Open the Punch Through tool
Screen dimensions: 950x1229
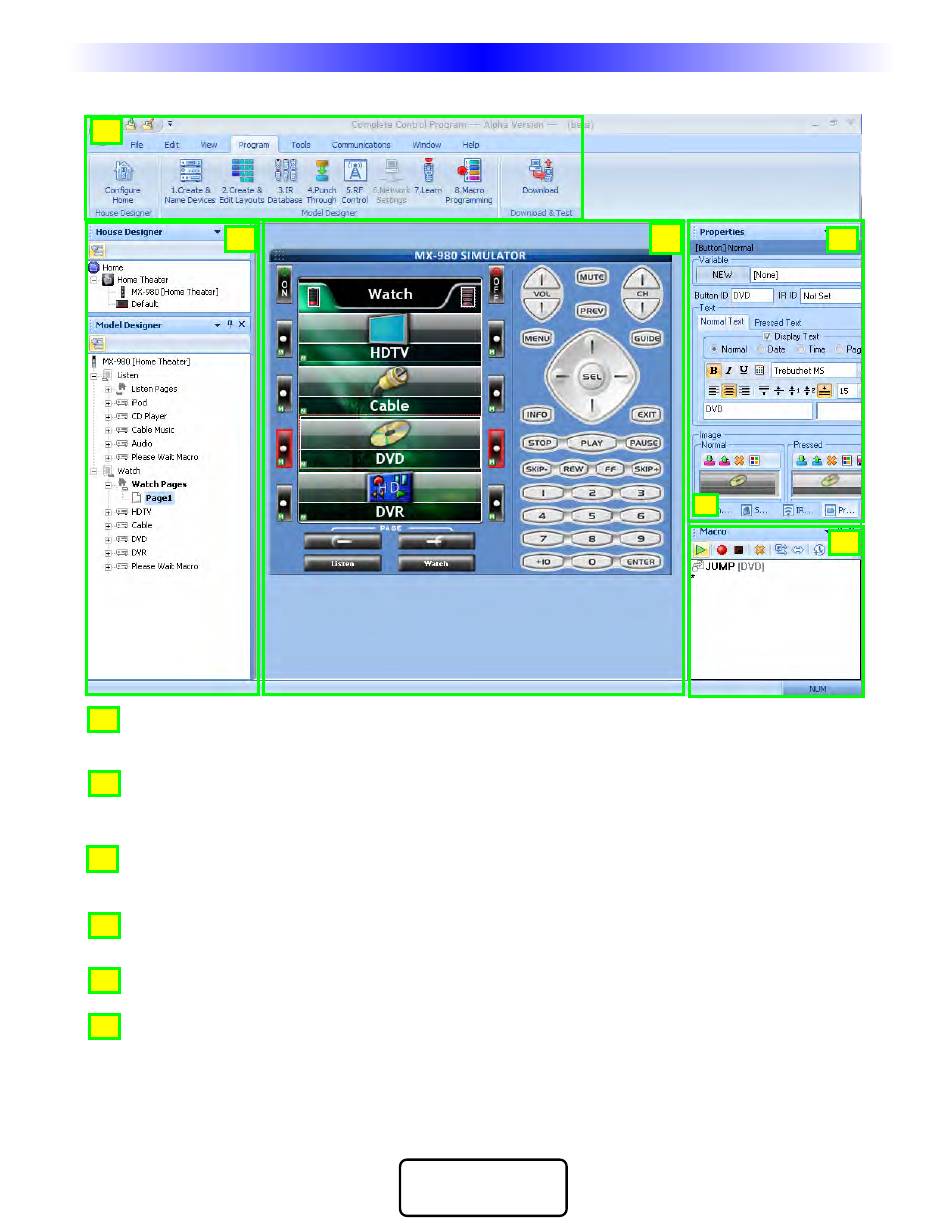[x=322, y=180]
